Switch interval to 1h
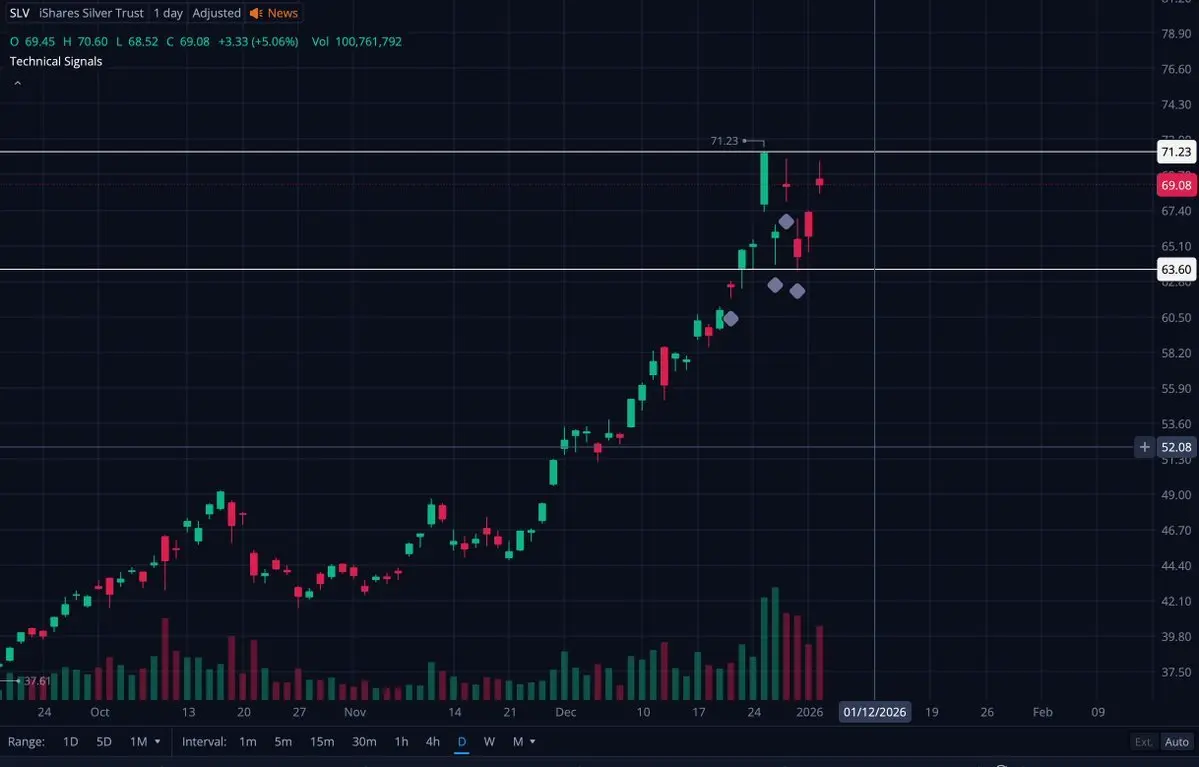Viewport: 1199px width, 767px height. point(401,742)
